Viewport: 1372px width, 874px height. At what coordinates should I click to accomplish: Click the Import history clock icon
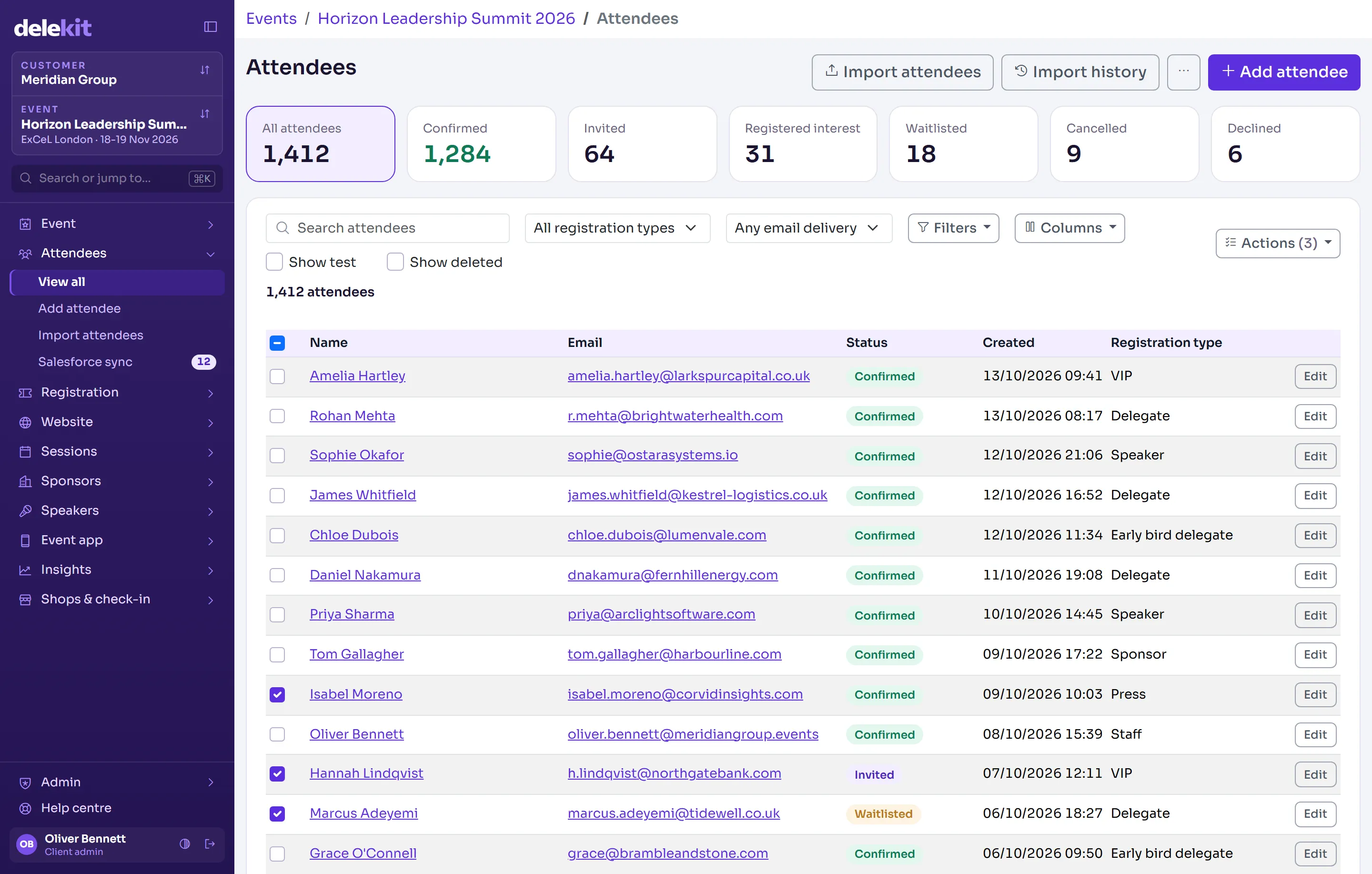coord(1021,71)
